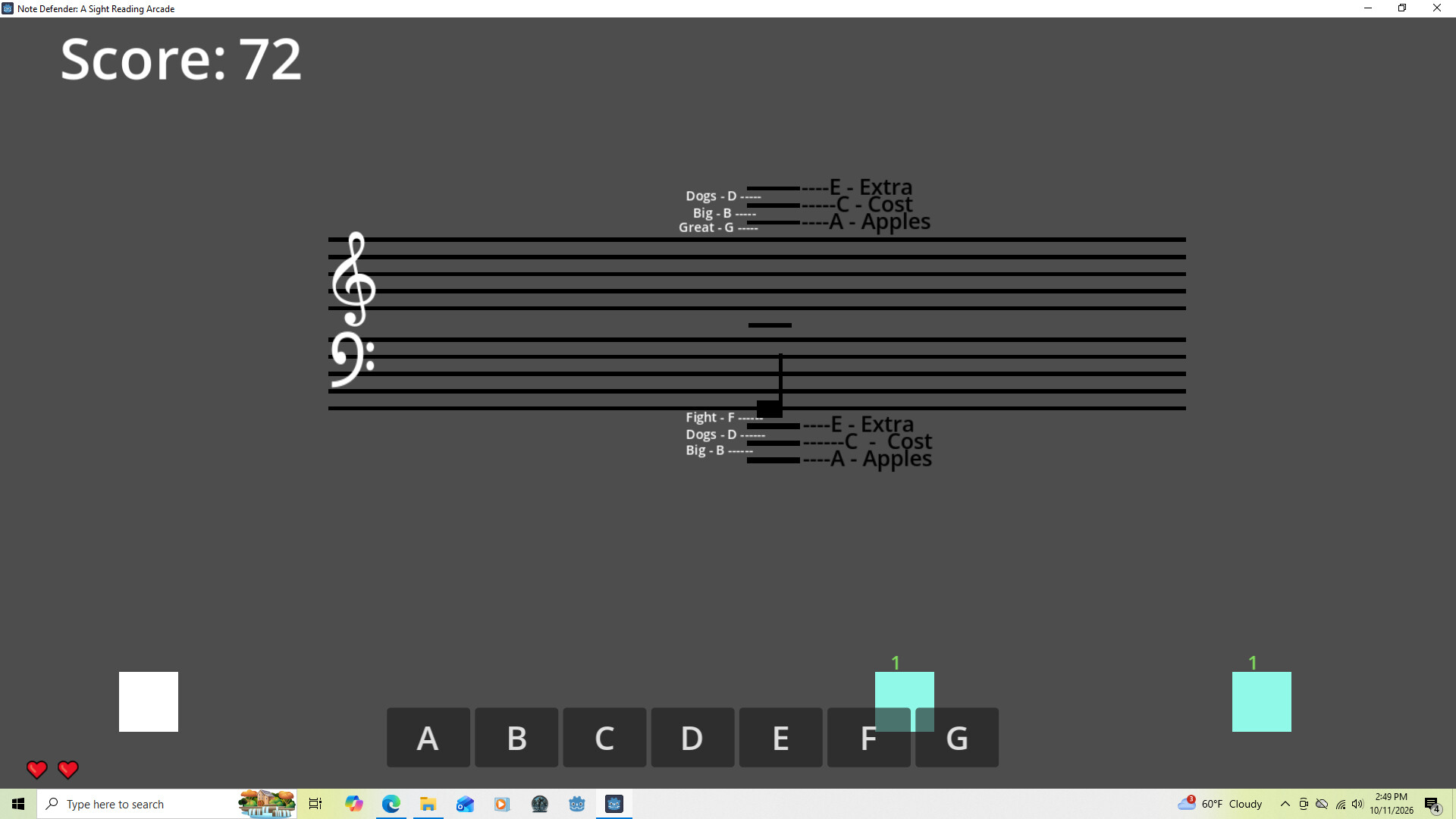1456x819 pixels.
Task: Open the volume control in the tray
Action: pyautogui.click(x=1357, y=804)
